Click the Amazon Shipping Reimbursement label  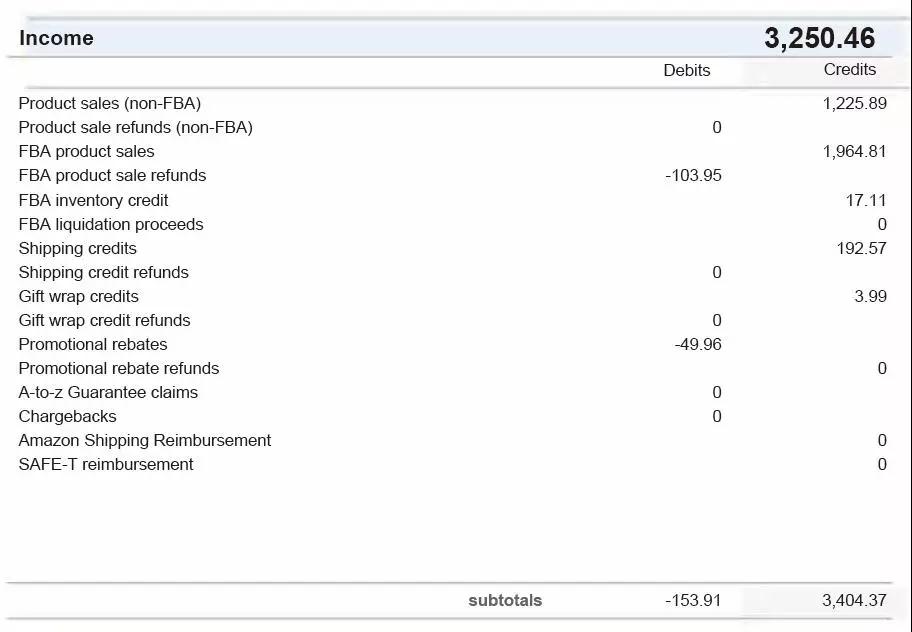145,440
